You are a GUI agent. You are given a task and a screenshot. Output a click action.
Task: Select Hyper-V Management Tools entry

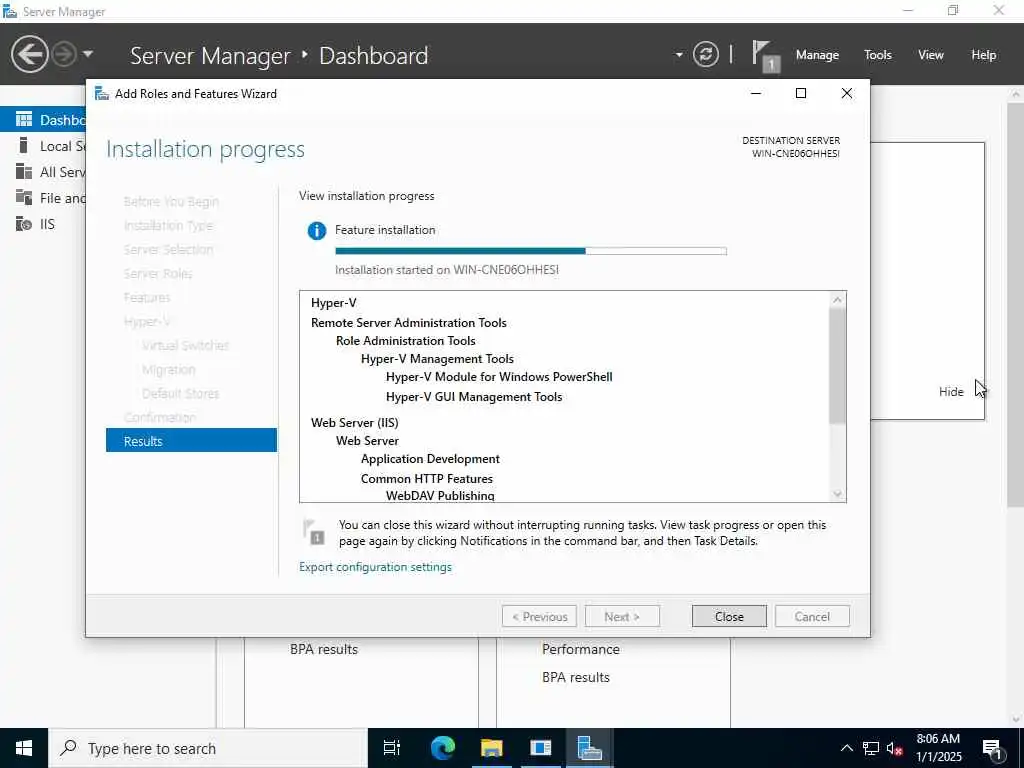(x=438, y=359)
